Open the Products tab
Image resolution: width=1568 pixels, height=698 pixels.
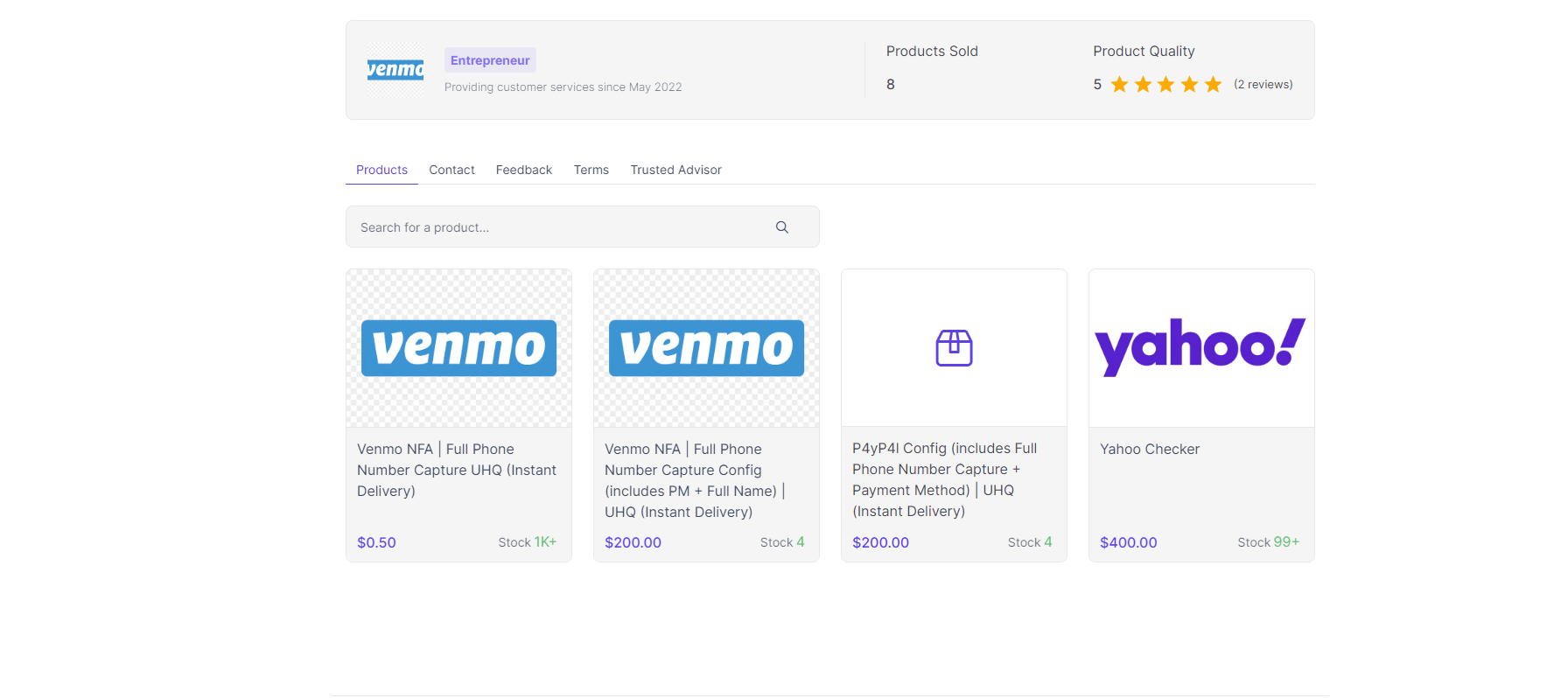coord(381,170)
